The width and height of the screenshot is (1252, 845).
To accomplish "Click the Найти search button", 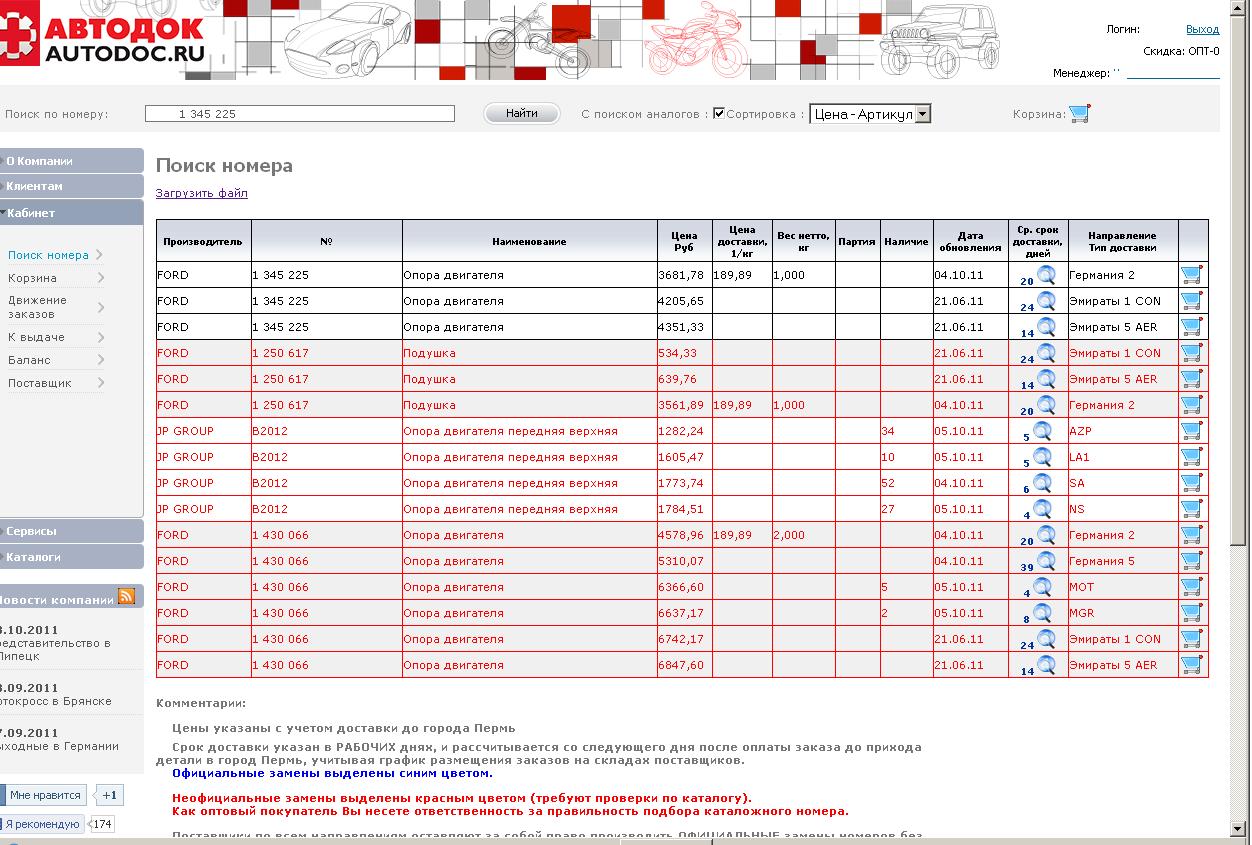I will [522, 113].
